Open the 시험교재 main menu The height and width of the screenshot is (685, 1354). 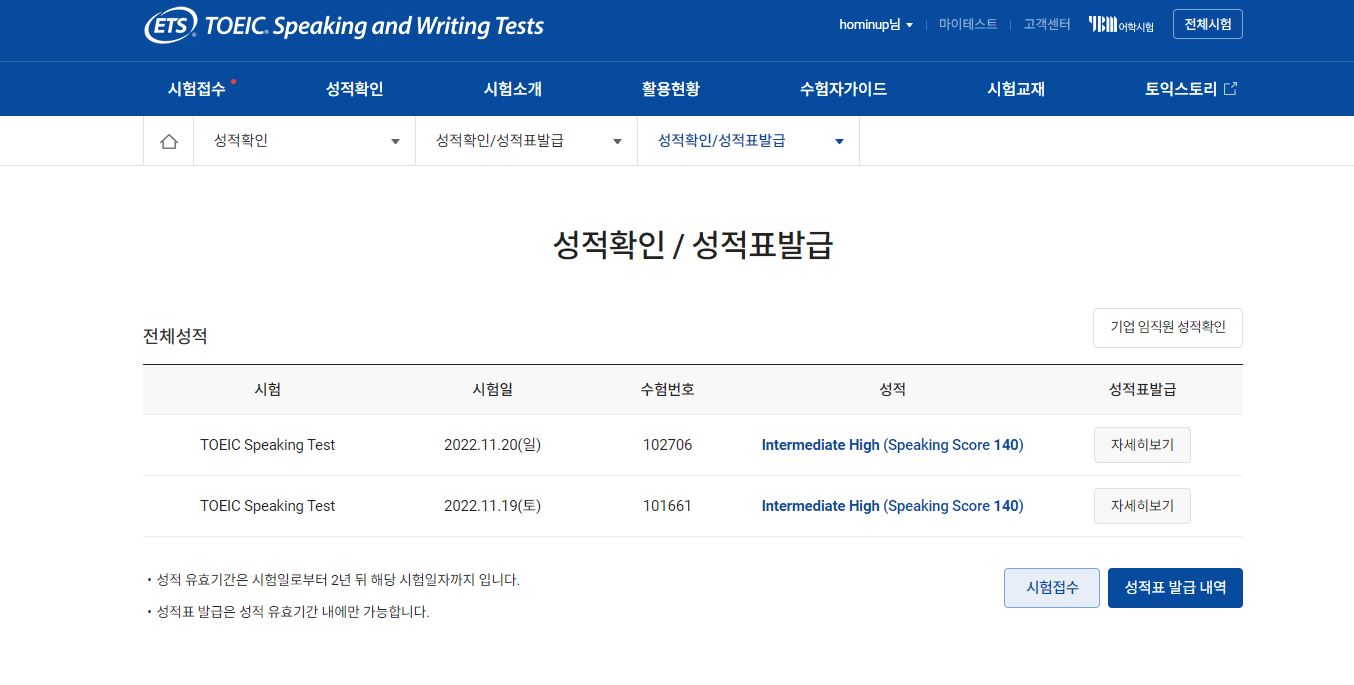point(1016,89)
